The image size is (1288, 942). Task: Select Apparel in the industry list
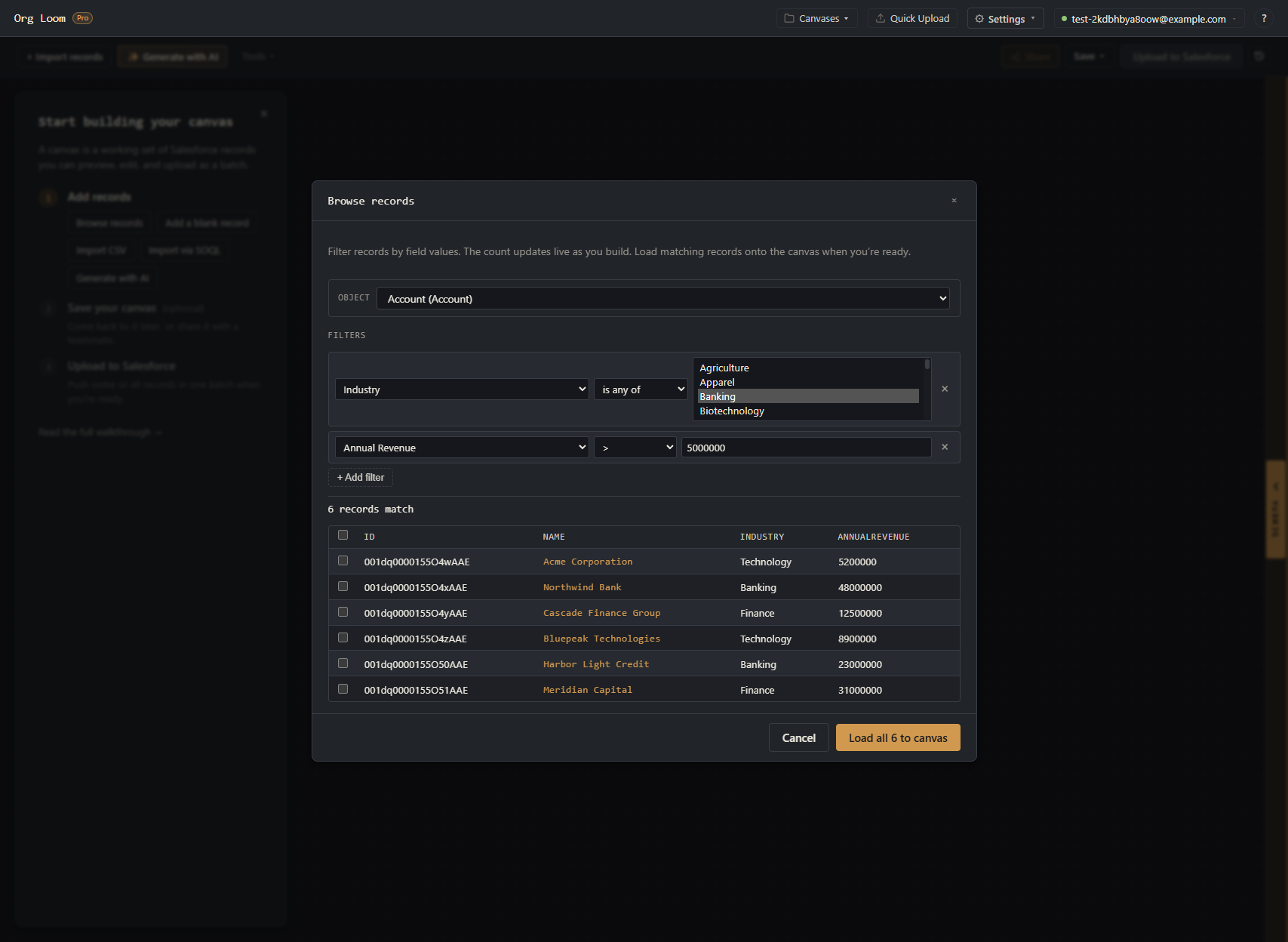808,382
